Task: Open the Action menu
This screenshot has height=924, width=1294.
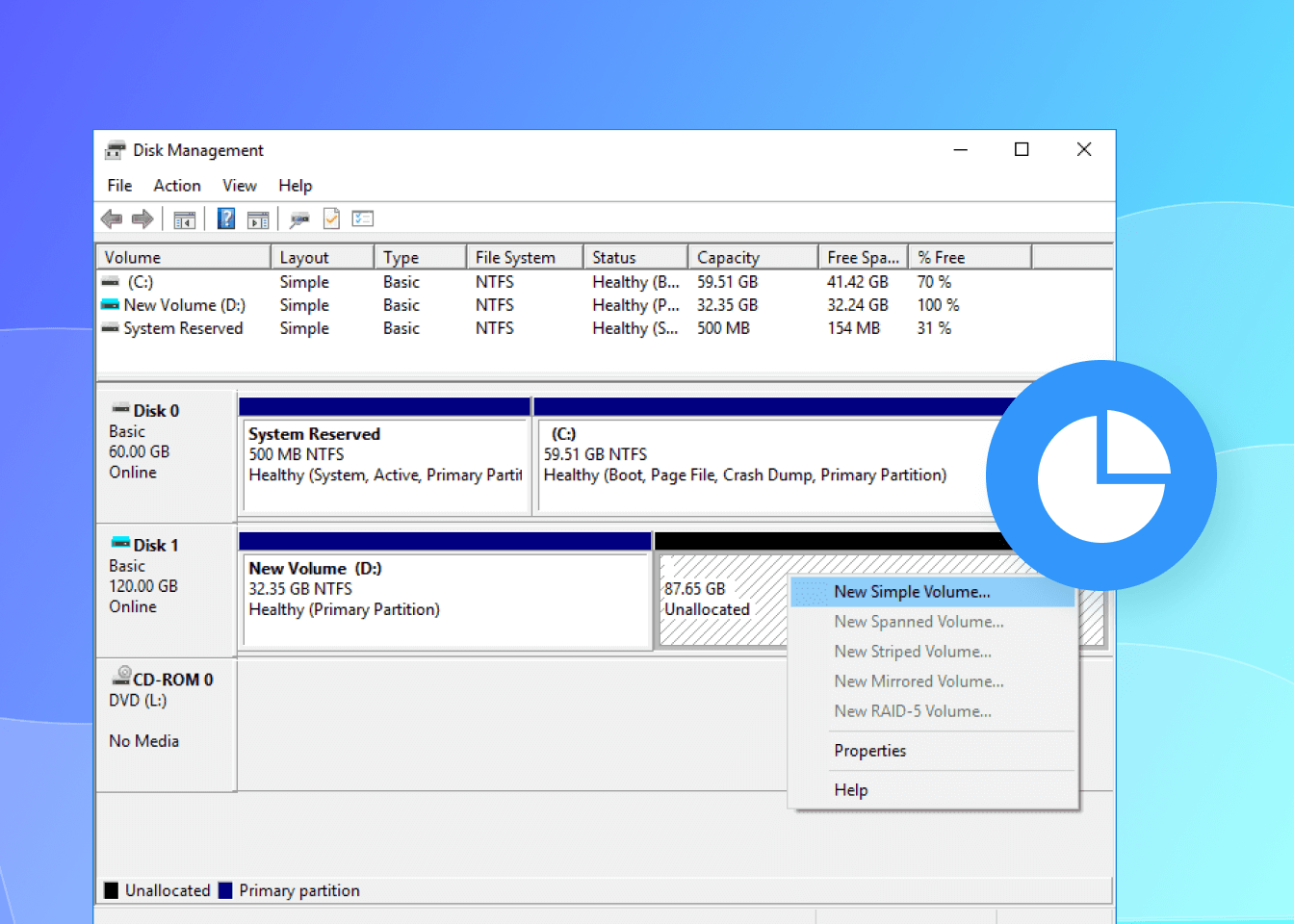Action: tap(176, 185)
